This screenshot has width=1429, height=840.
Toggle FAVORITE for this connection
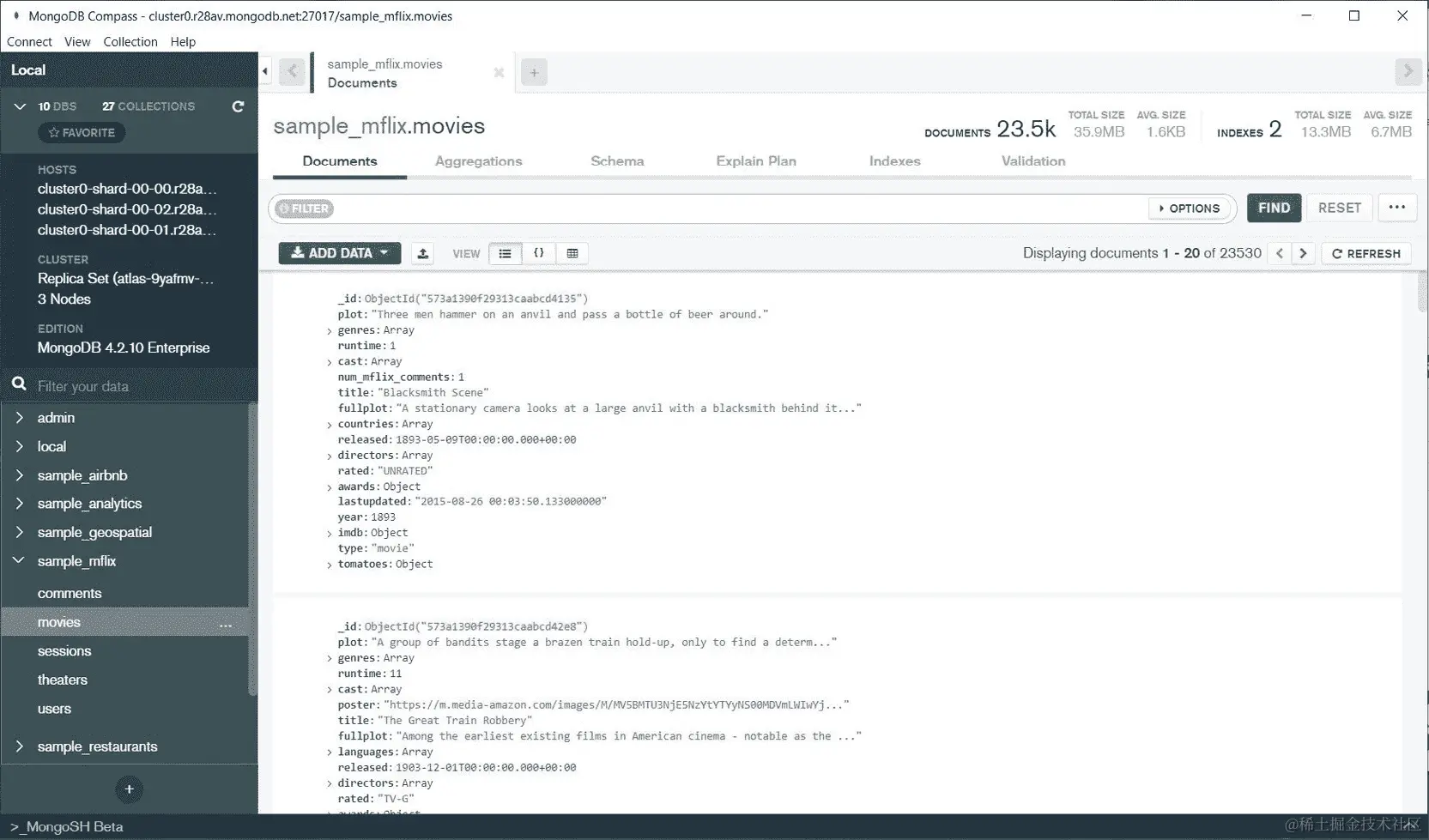click(x=82, y=132)
